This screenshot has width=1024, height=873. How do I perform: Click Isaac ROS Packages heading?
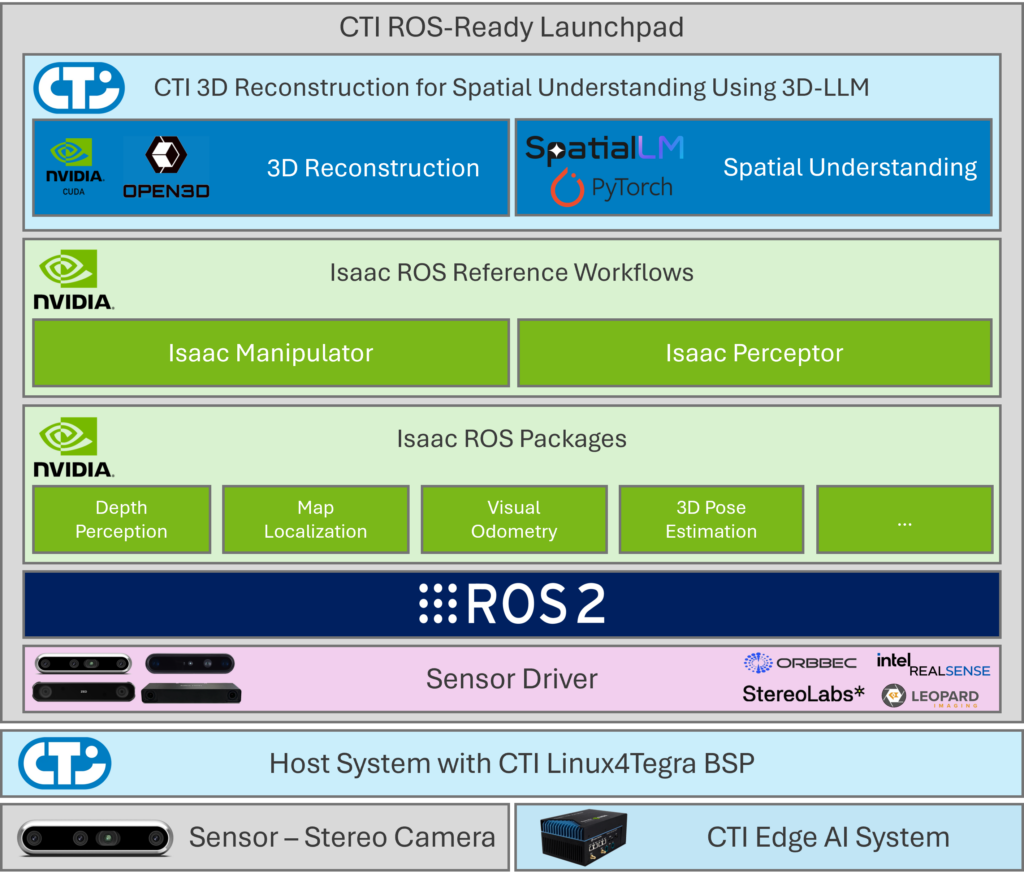click(x=511, y=439)
